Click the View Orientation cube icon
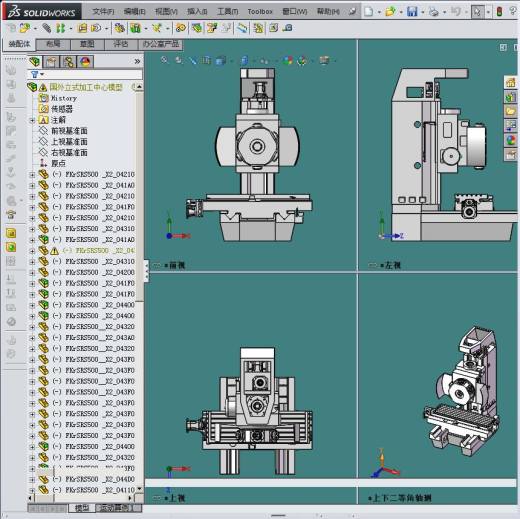The height and width of the screenshot is (519, 520). click(220, 61)
